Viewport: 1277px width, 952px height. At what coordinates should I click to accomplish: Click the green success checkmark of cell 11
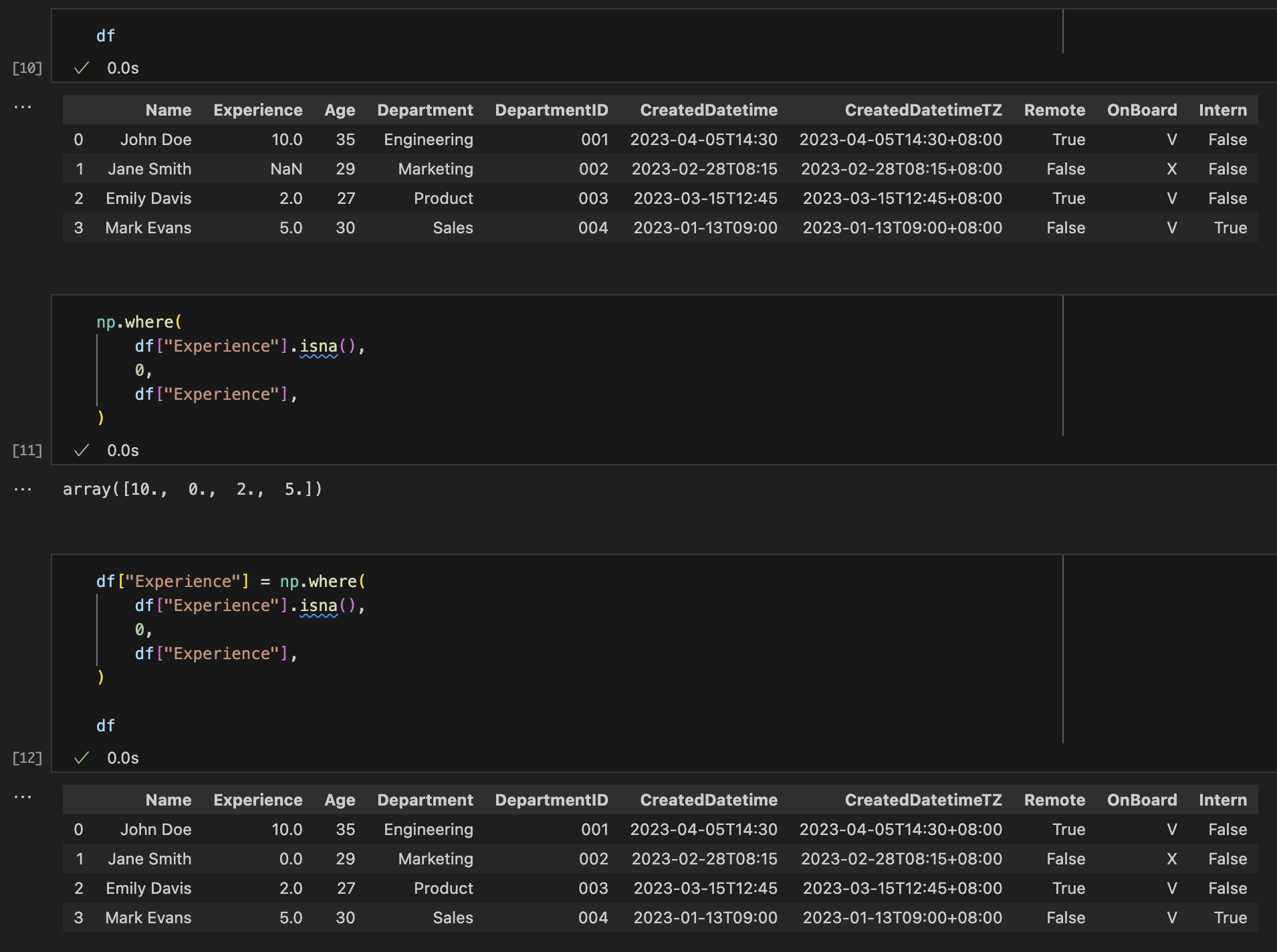[x=82, y=450]
